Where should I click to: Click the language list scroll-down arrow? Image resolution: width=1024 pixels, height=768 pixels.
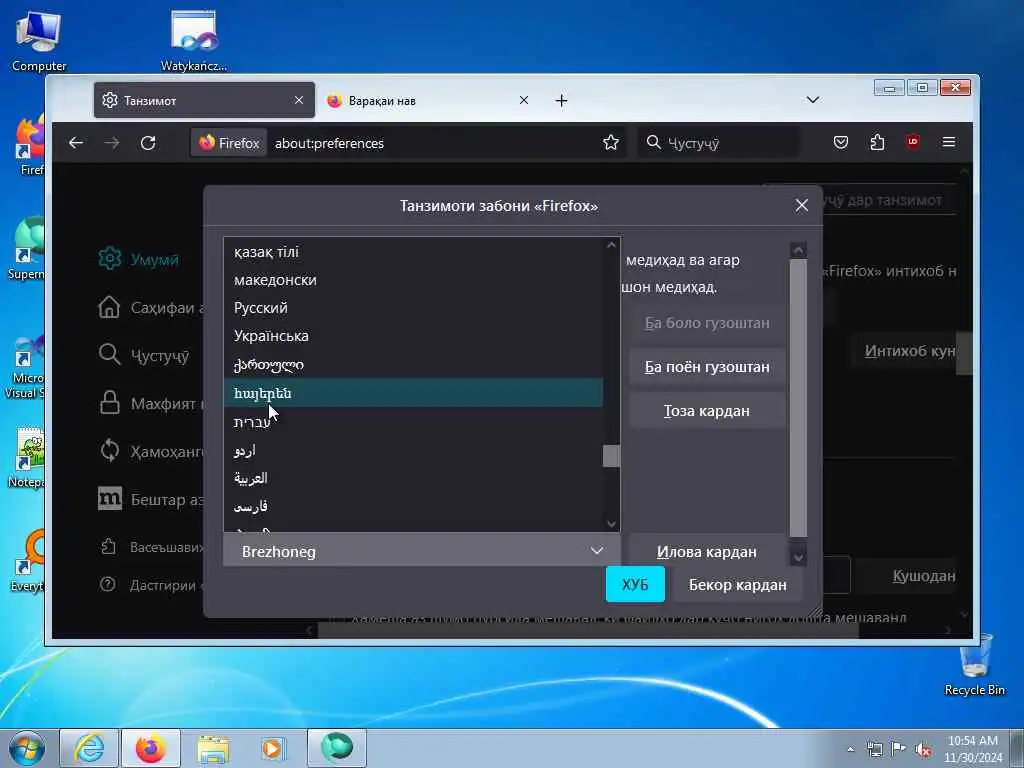point(611,524)
